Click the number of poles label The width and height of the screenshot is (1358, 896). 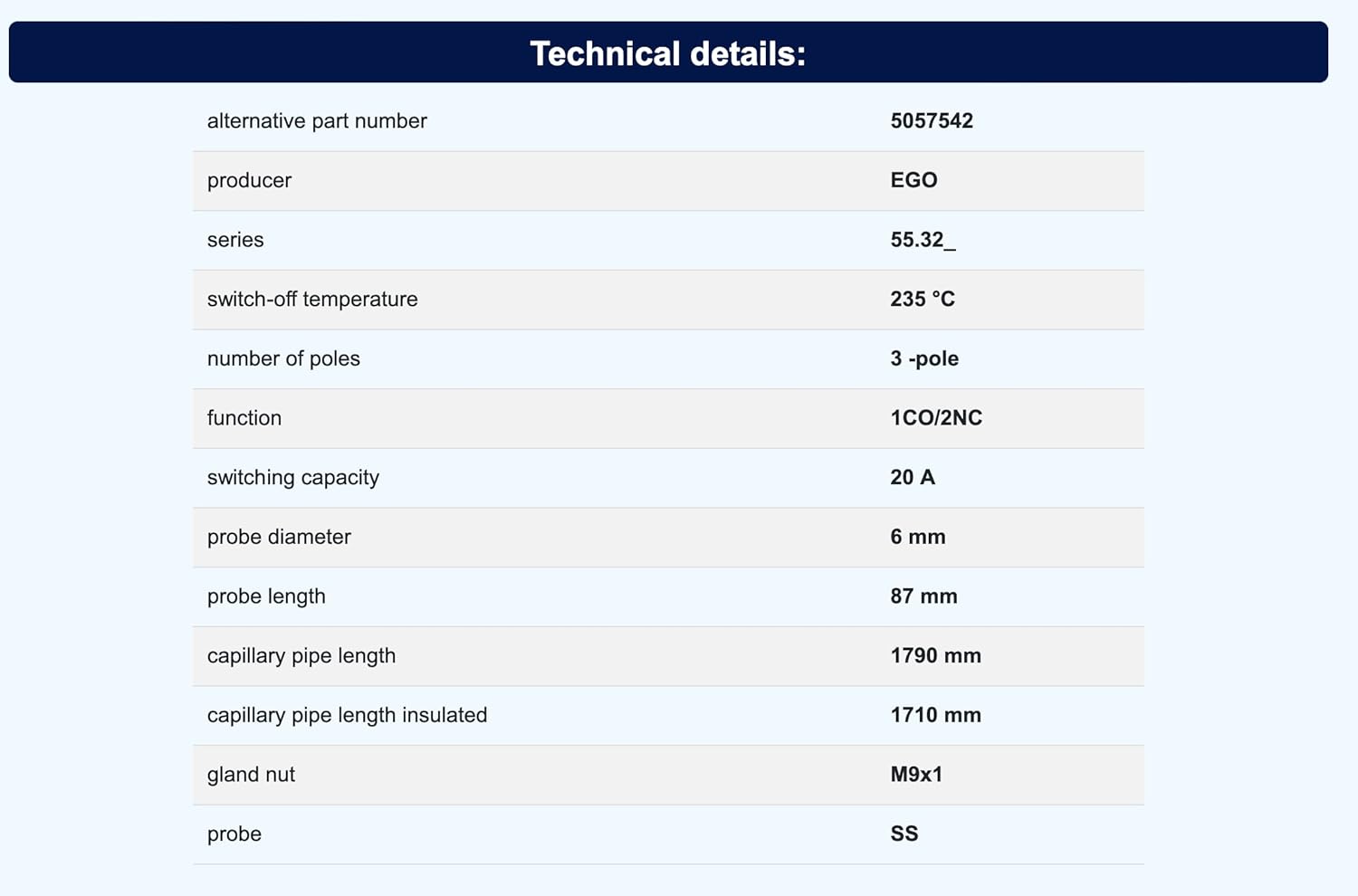coord(283,358)
